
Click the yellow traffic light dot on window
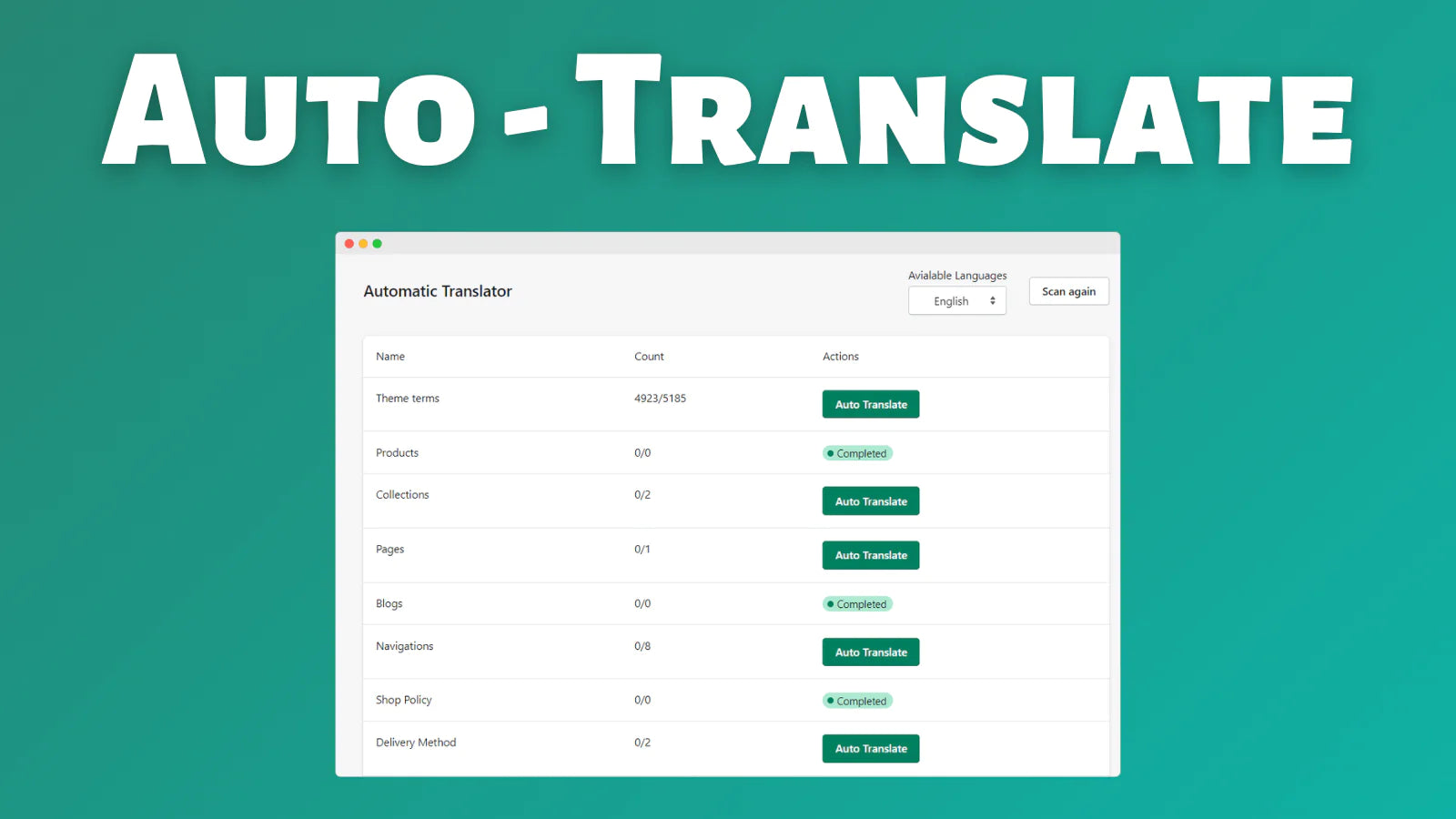pos(363,244)
